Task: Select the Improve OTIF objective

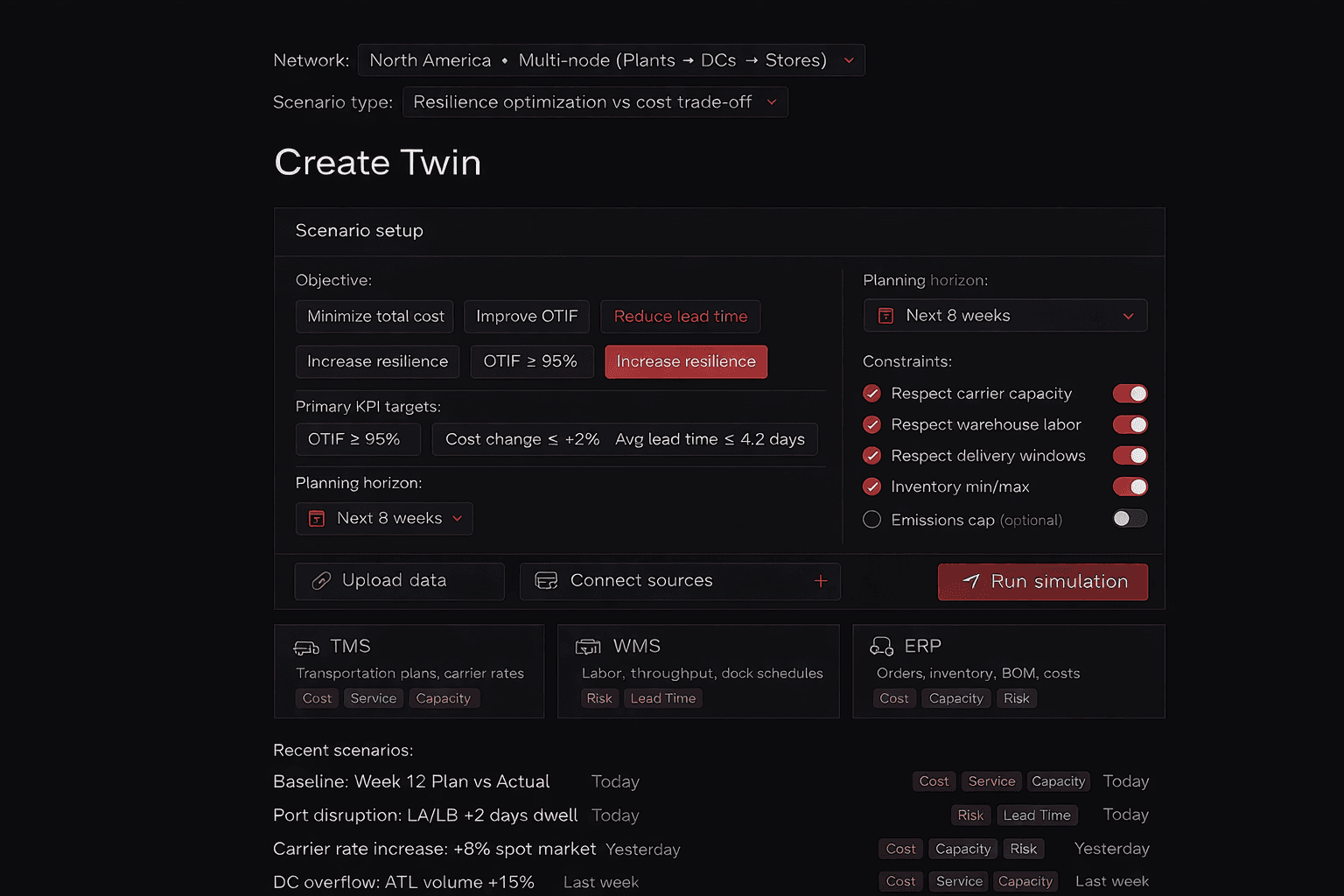Action: click(526, 316)
